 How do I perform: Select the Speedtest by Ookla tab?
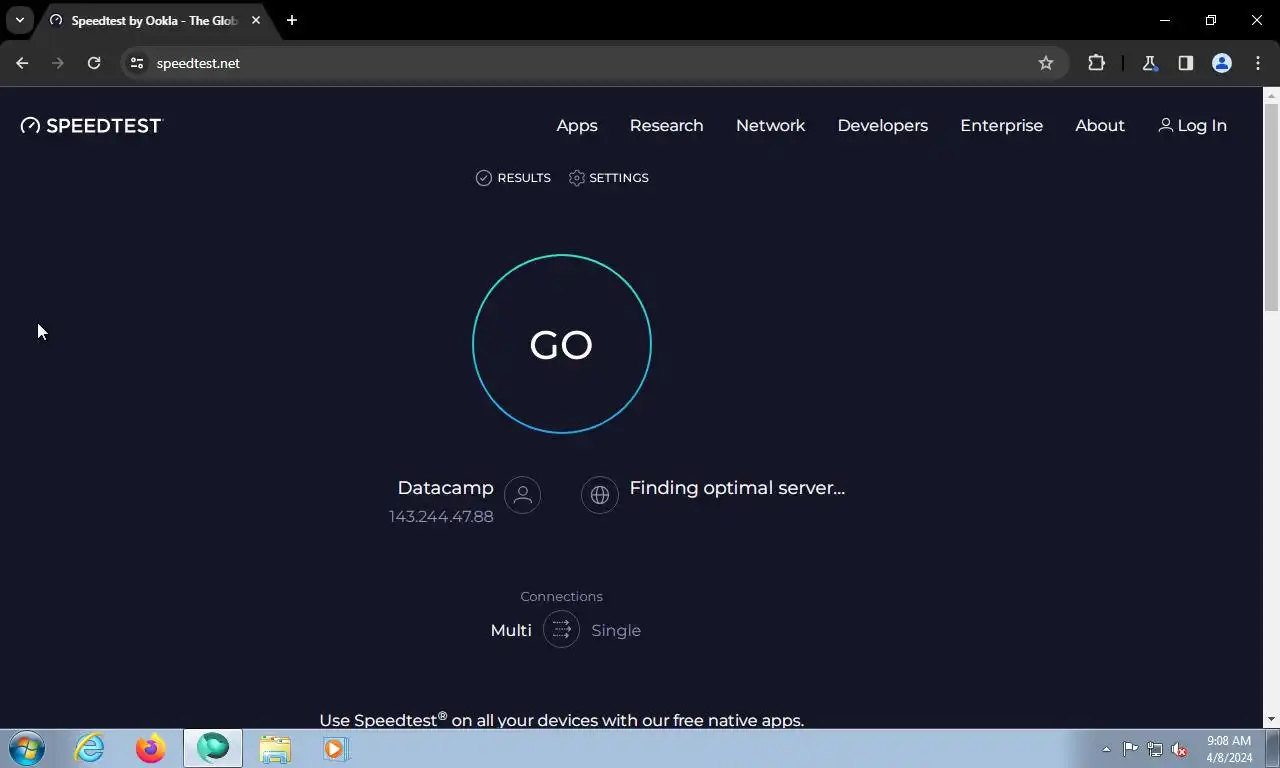[x=155, y=20]
